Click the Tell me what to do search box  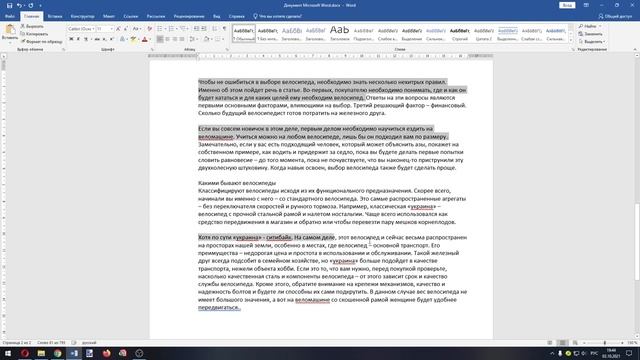278,16
